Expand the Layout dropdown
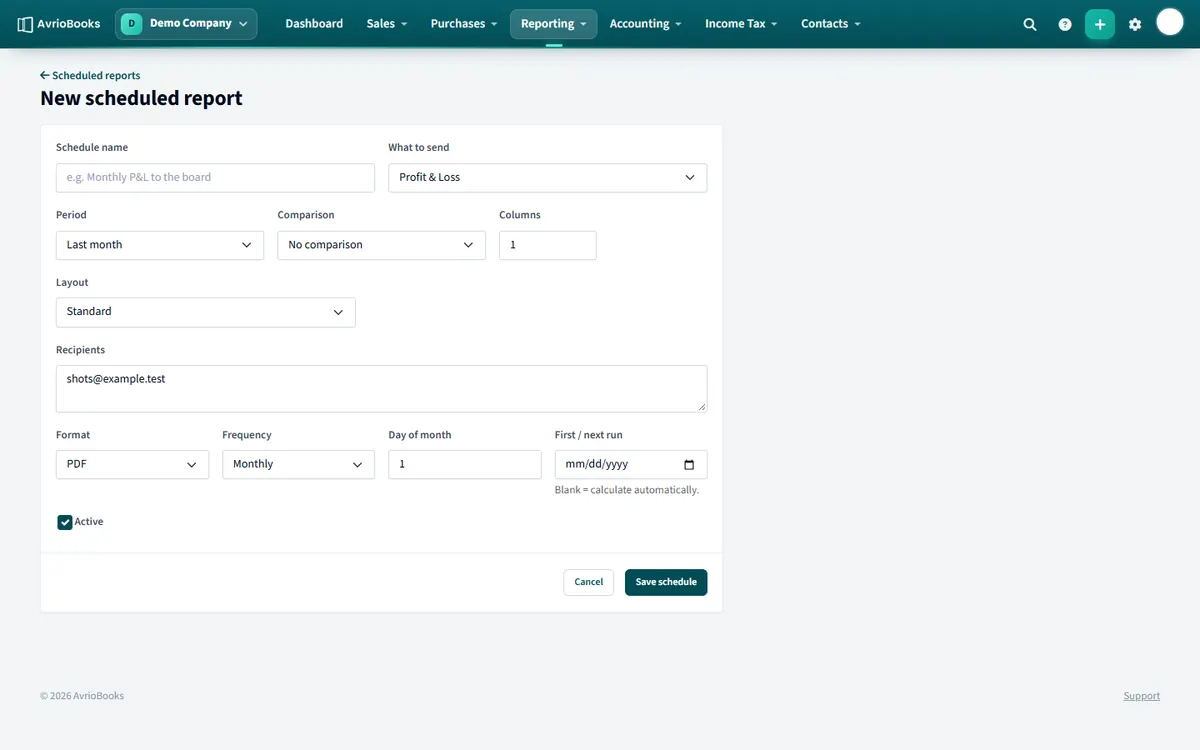 (x=206, y=312)
